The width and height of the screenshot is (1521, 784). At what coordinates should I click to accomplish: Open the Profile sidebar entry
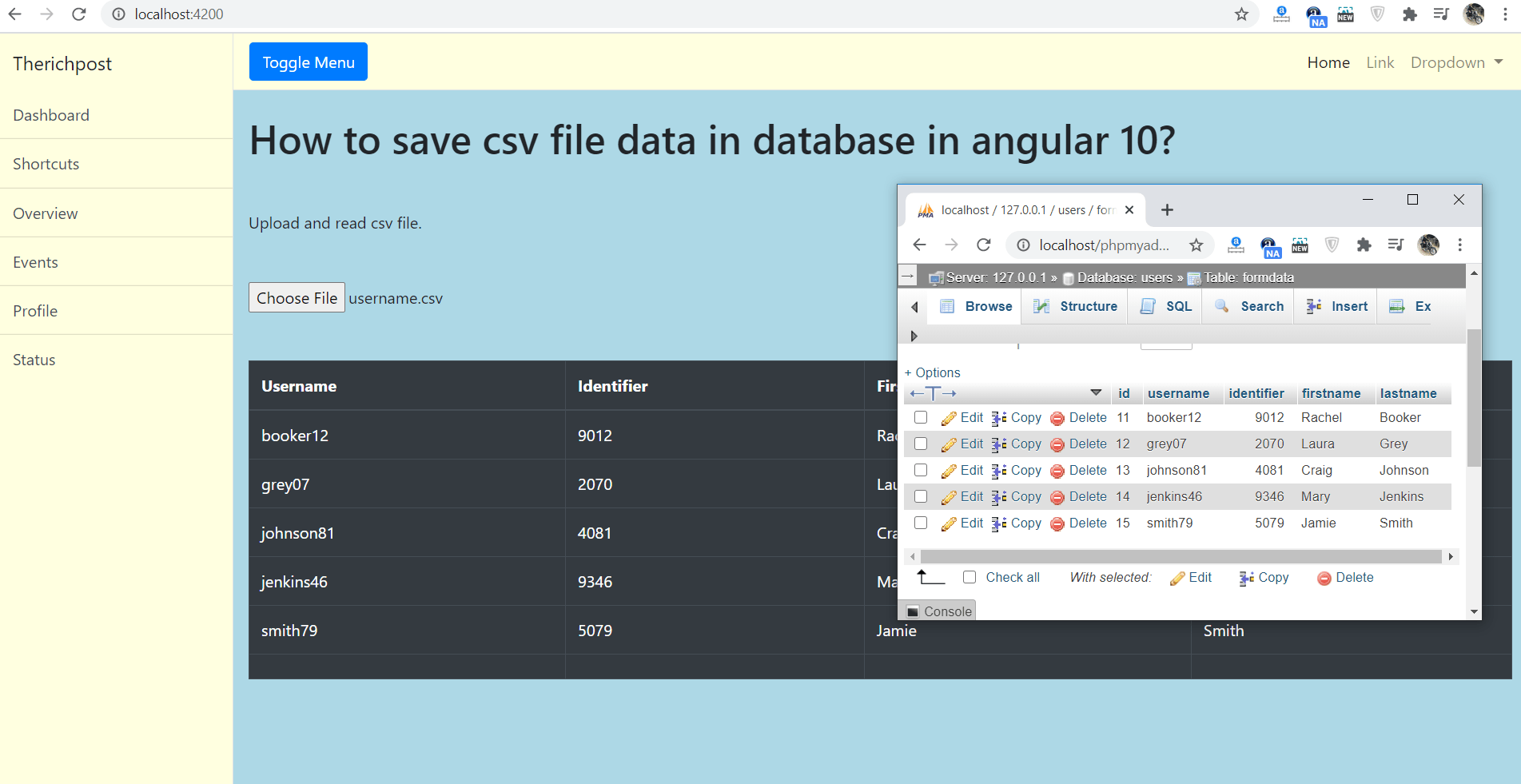point(35,310)
